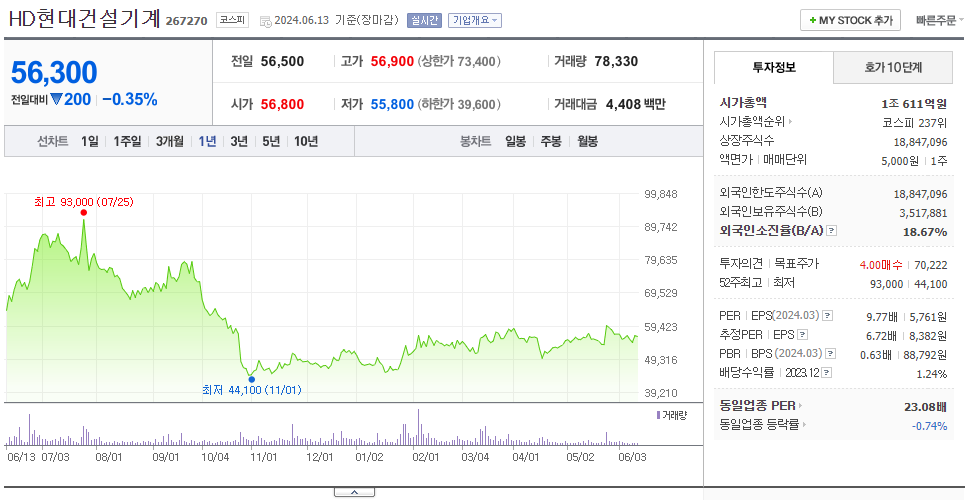Viewport: 968px width, 500px height.
Task: Click the 하한가 39,600 text
Action: pyautogui.click(x=459, y=104)
